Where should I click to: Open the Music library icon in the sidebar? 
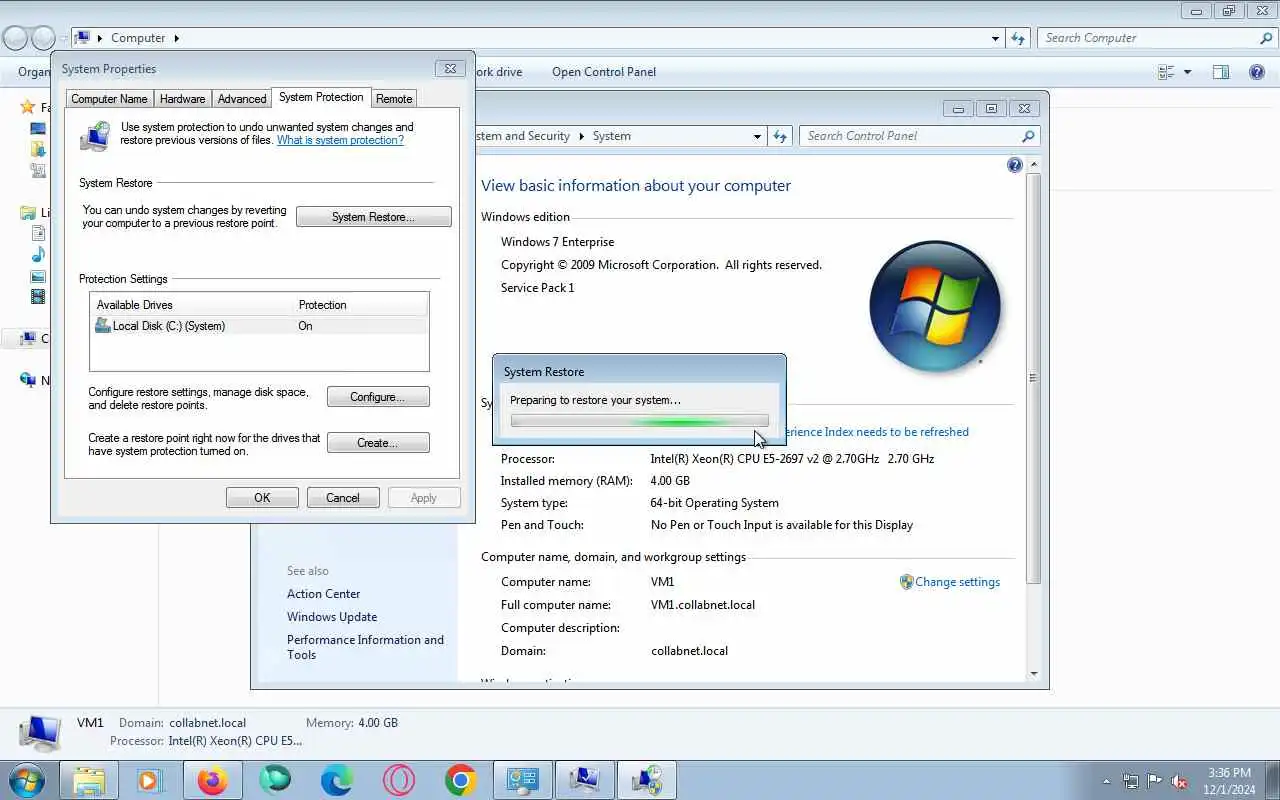[38, 254]
